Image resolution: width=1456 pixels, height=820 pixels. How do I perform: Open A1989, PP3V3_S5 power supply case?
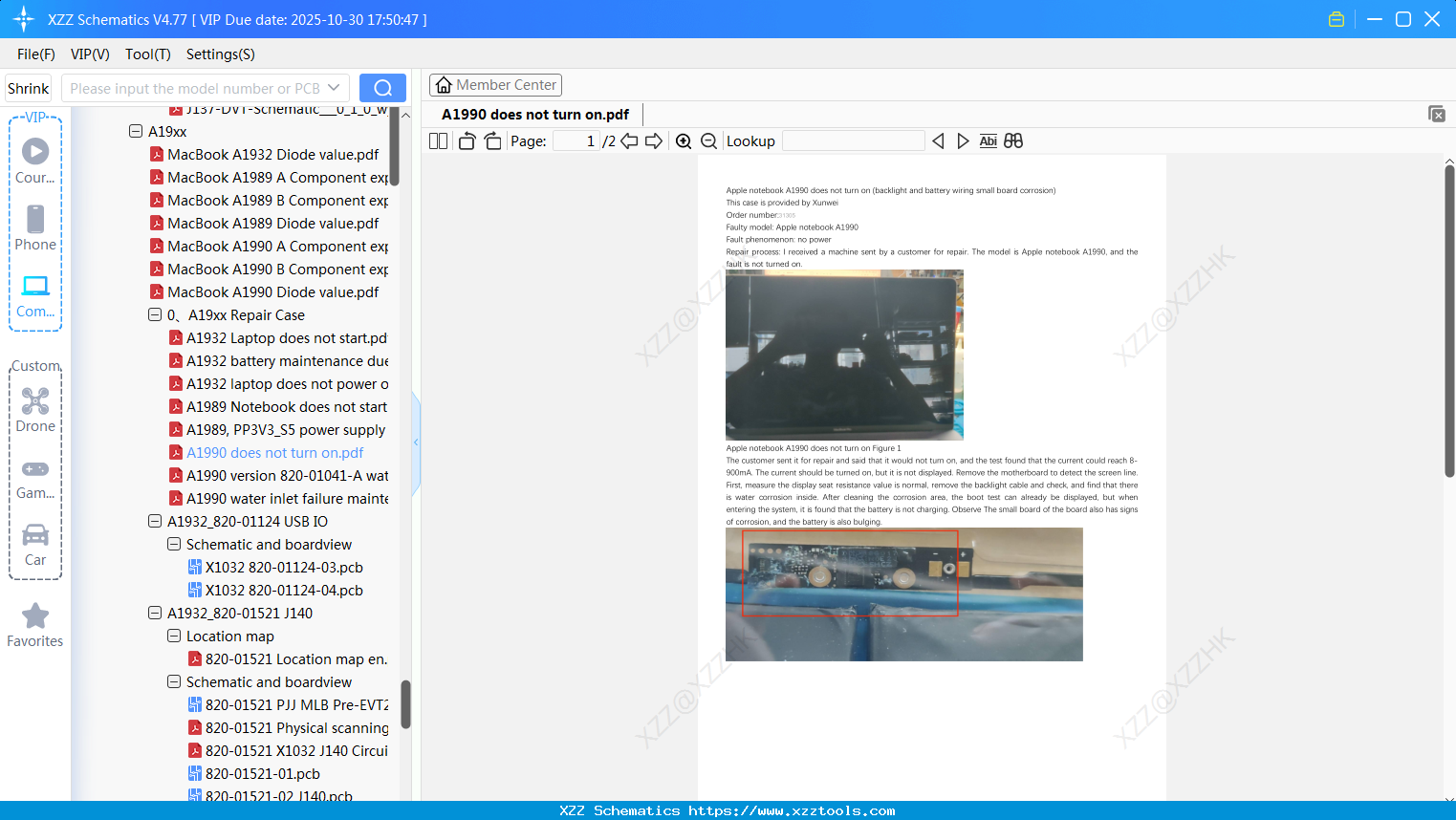point(286,429)
